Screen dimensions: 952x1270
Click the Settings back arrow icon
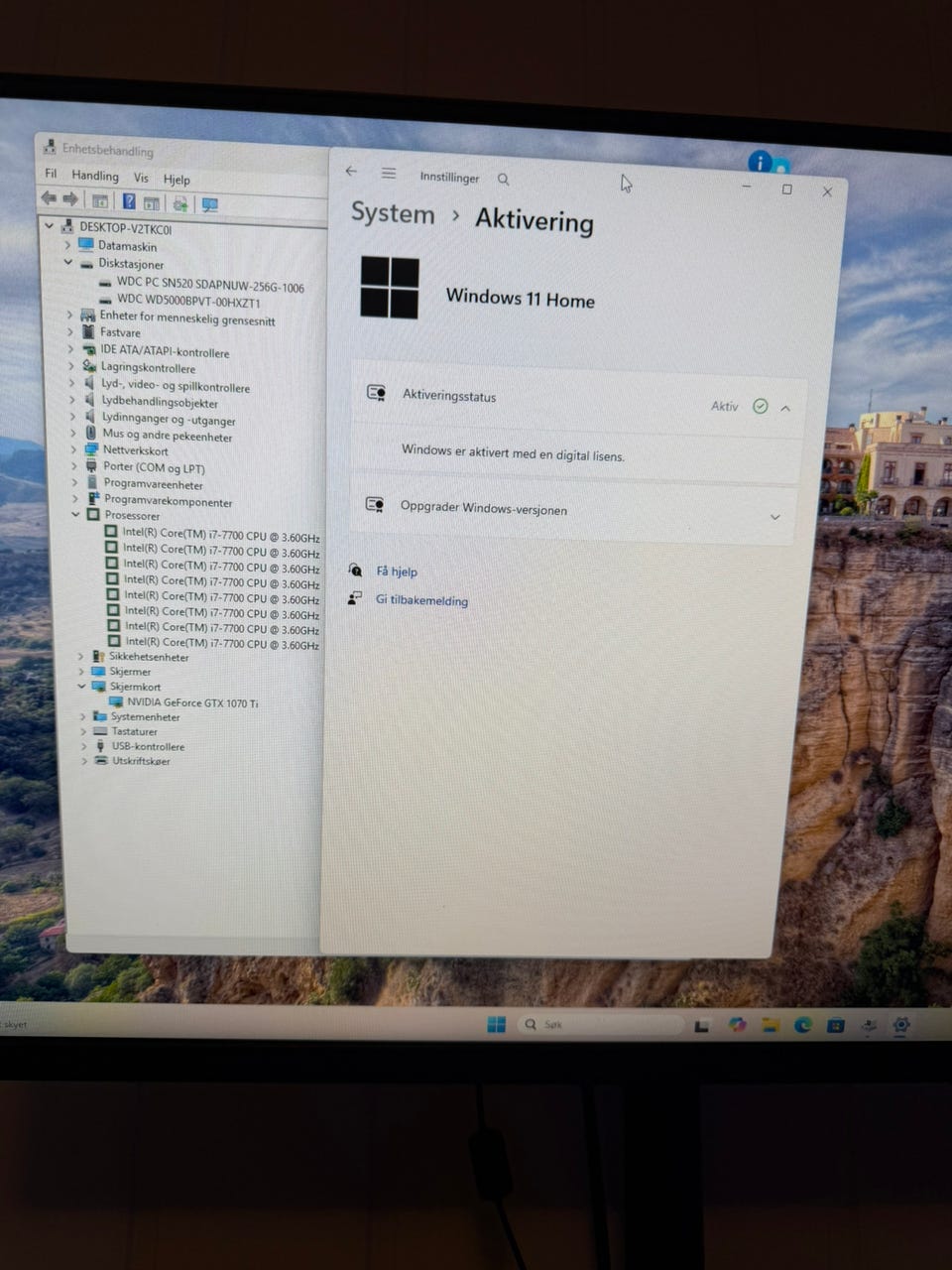coord(351,172)
